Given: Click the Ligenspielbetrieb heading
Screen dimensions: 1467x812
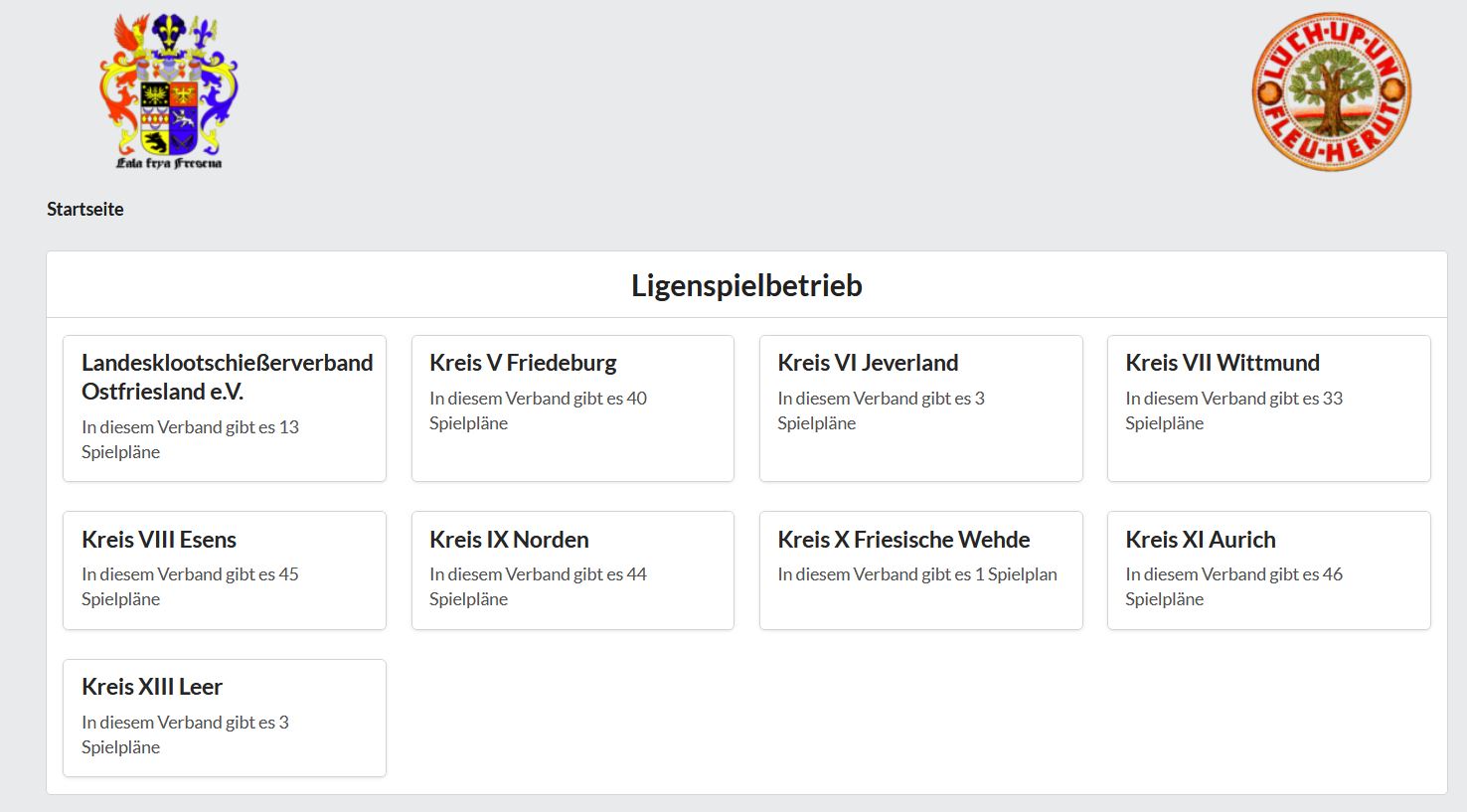Looking at the screenshot, I should point(746,285).
